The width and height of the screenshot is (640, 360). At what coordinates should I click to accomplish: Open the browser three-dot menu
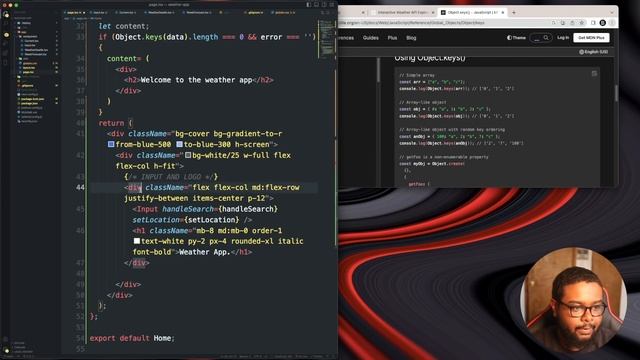[x=612, y=23]
